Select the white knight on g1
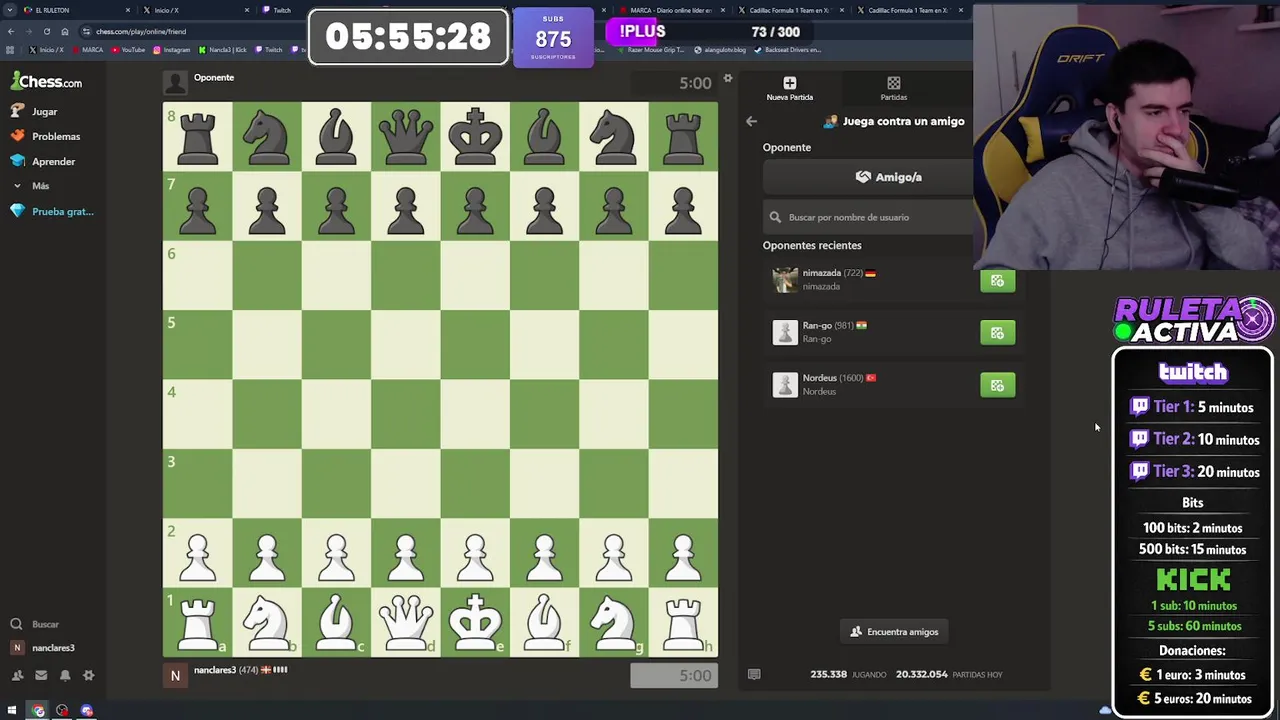Image resolution: width=1280 pixels, height=720 pixels. [614, 622]
